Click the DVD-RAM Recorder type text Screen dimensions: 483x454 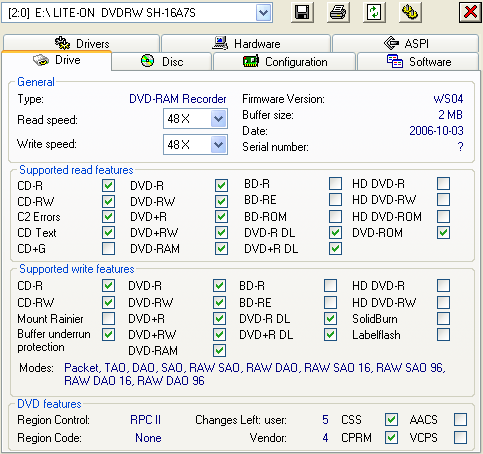[178, 99]
